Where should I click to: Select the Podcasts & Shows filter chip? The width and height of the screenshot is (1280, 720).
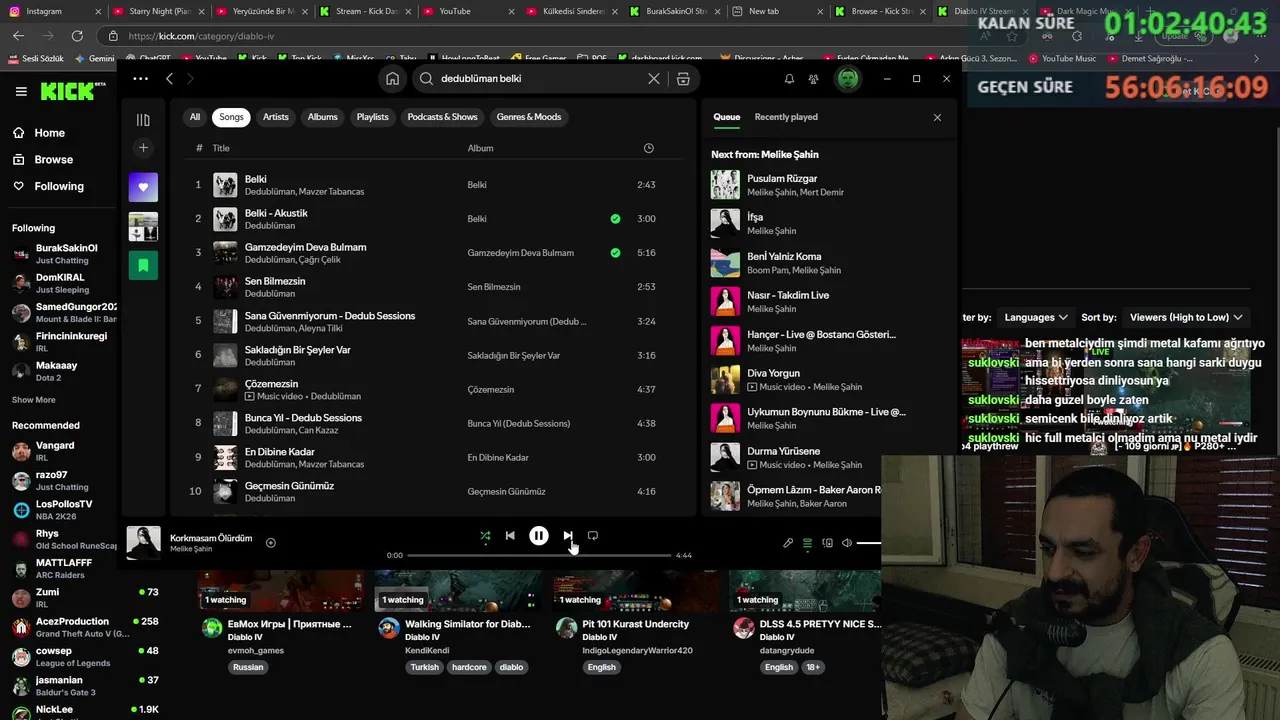(x=442, y=117)
